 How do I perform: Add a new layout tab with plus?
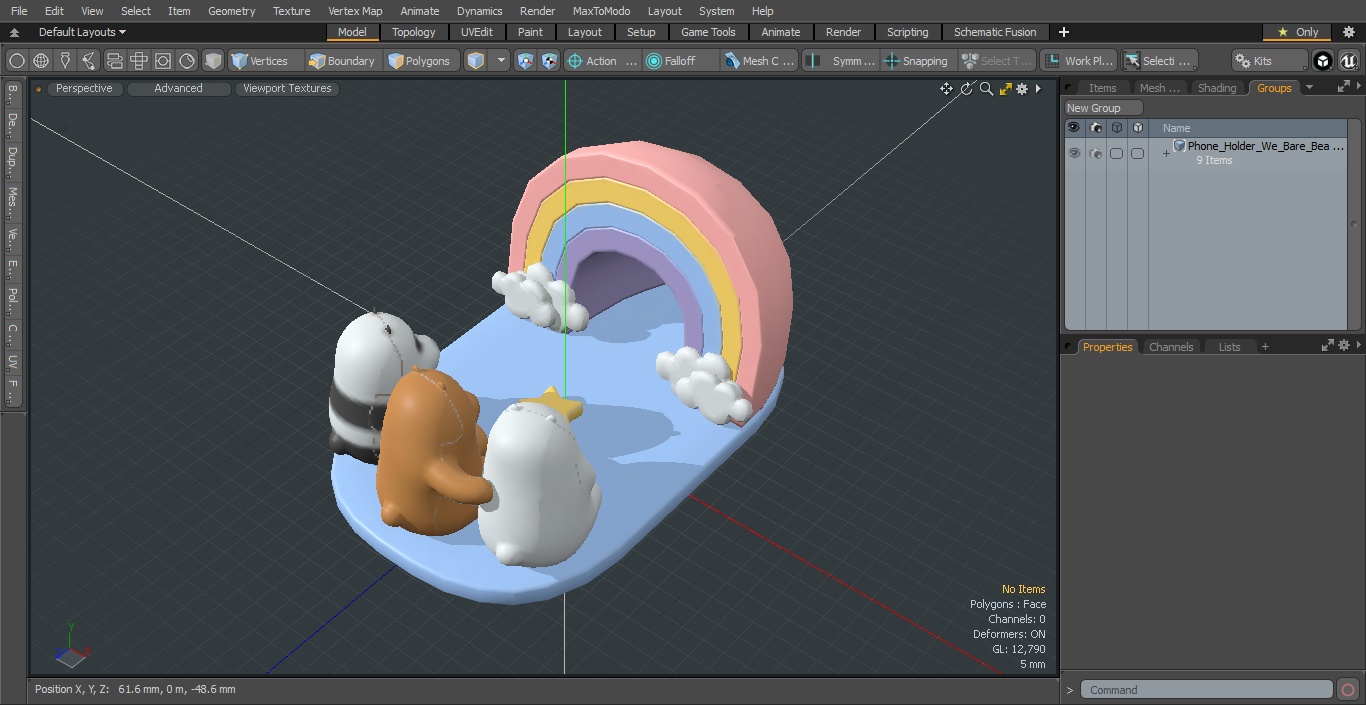(x=1063, y=32)
